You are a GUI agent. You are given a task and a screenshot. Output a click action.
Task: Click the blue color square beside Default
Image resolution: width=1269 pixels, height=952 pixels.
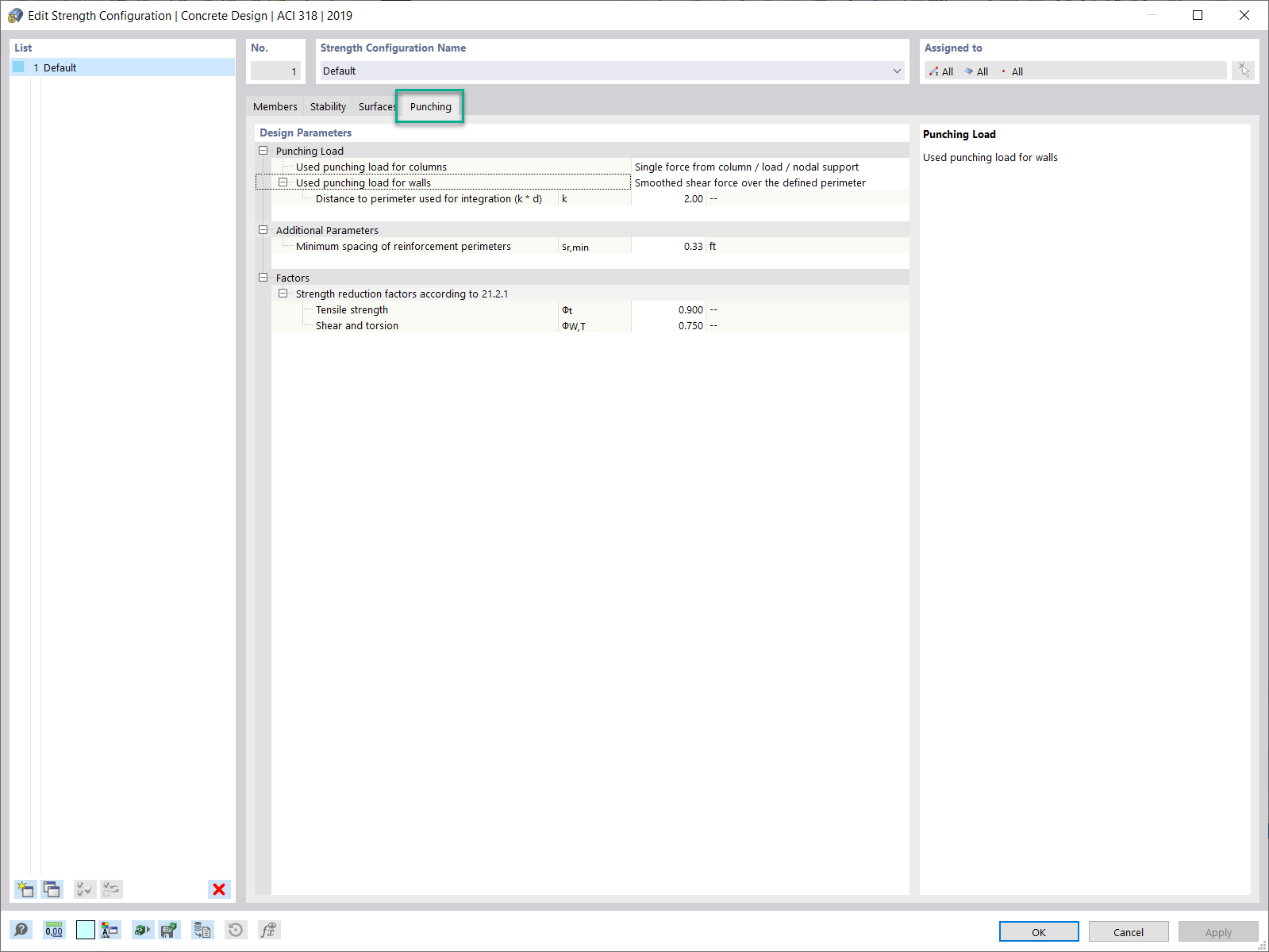(x=18, y=67)
